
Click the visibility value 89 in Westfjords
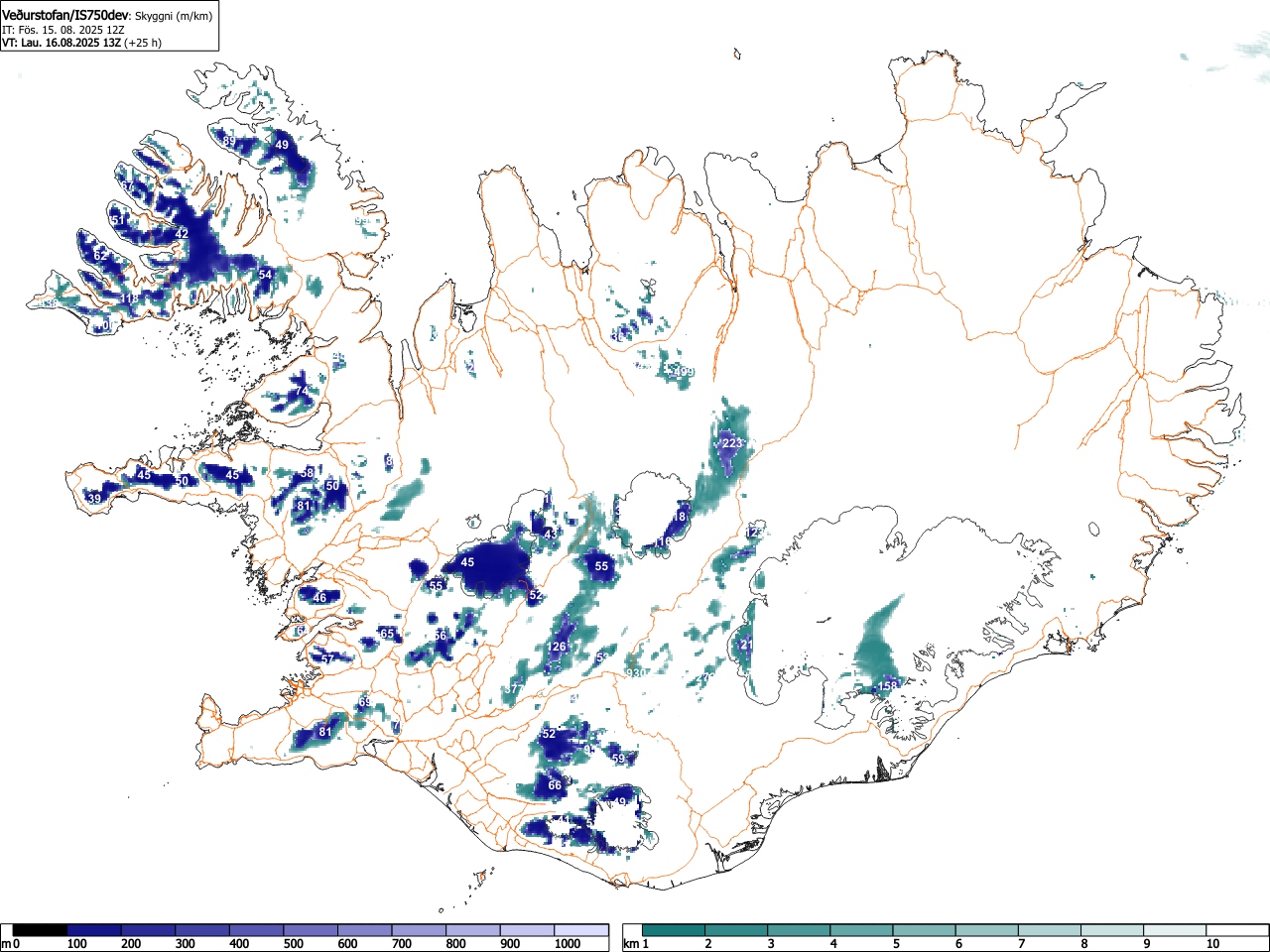(229, 142)
